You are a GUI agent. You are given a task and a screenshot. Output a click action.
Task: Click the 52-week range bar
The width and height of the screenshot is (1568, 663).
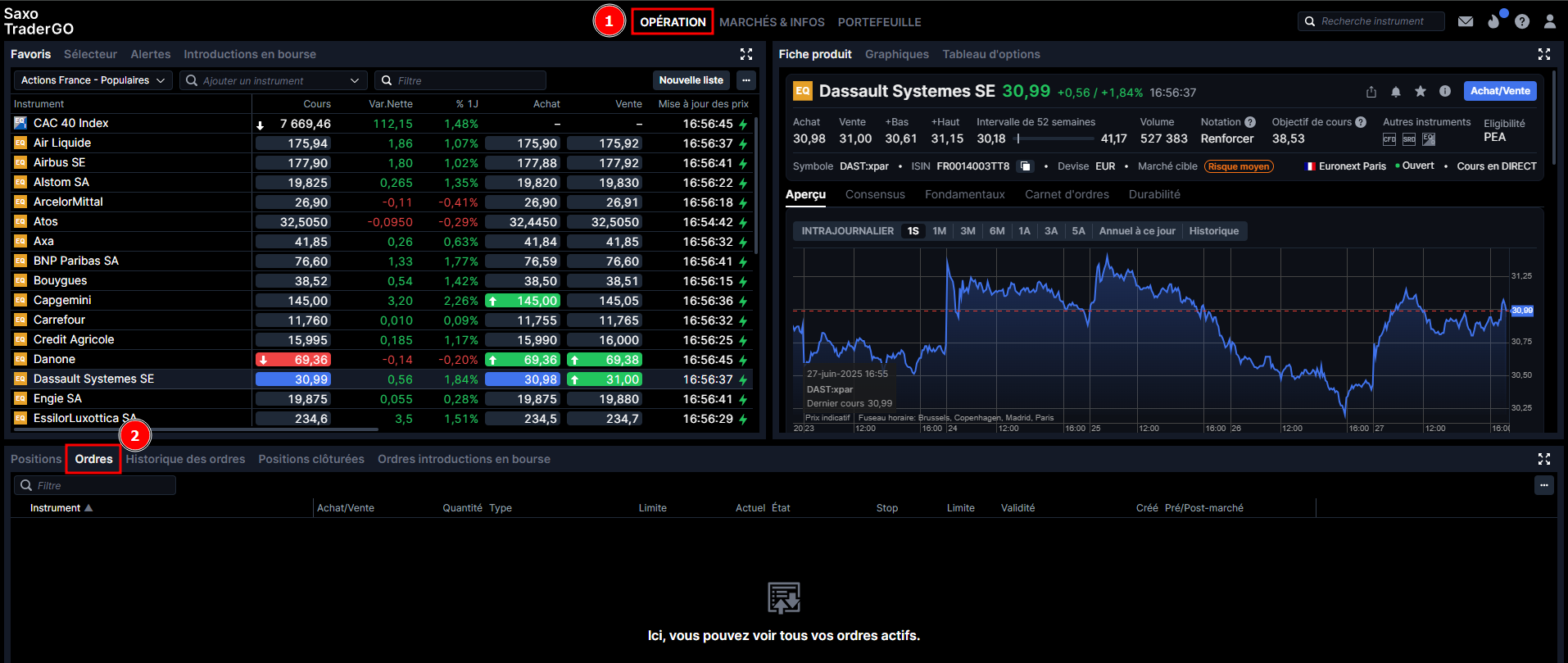1054,139
